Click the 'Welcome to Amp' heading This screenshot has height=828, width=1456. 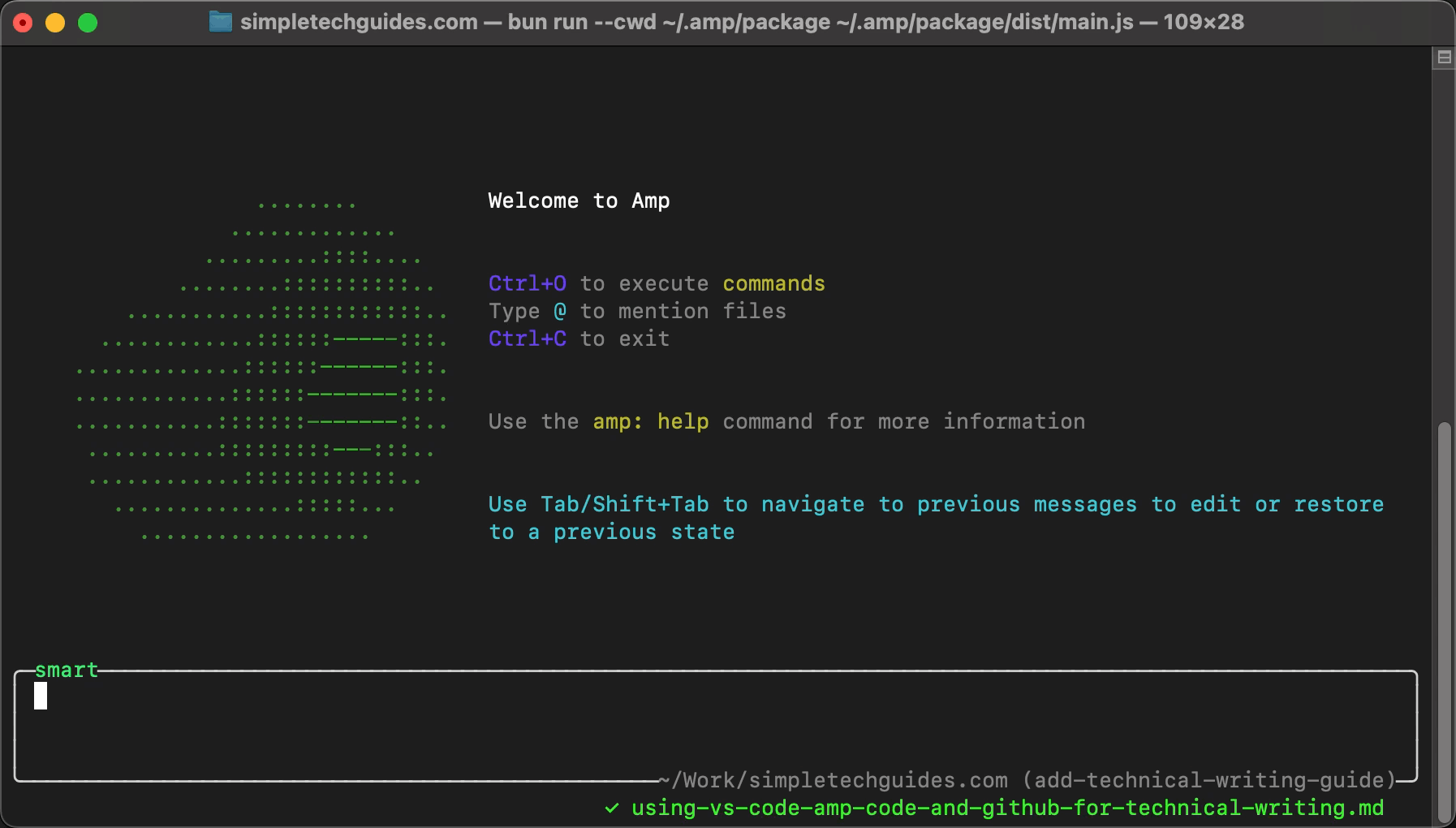click(x=579, y=201)
